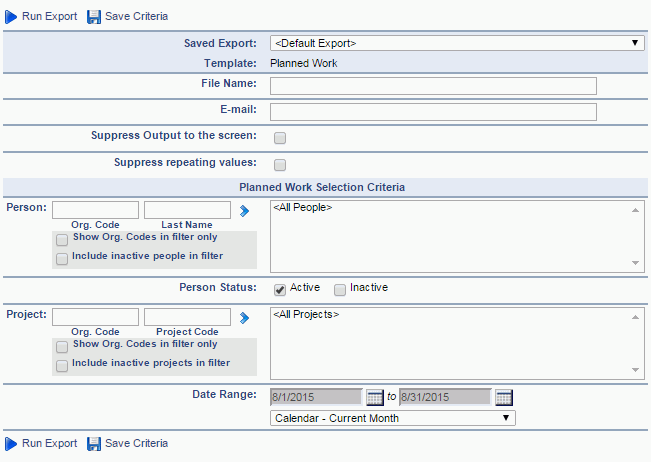Click the bottom Run Export play icon

[11, 444]
